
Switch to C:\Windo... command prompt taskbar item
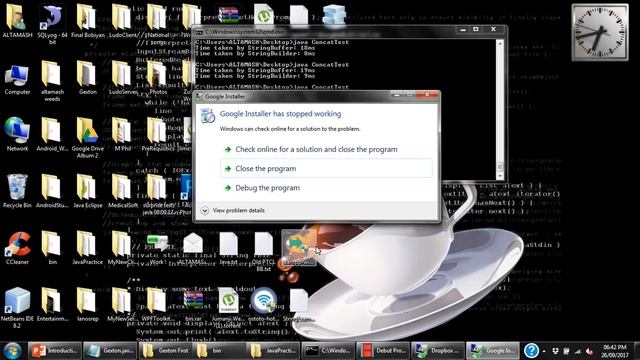tap(328, 351)
